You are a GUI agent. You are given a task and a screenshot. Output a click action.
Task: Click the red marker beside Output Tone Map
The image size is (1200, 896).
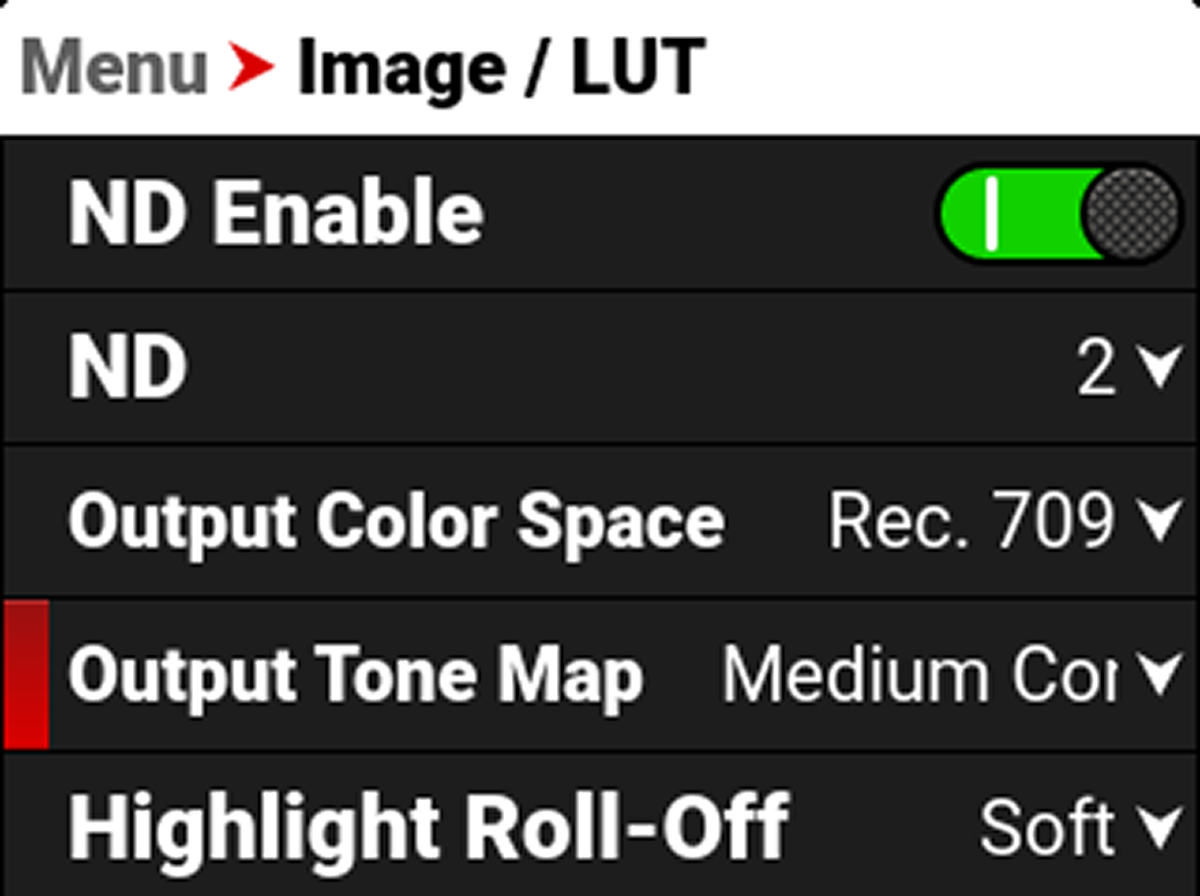coord(23,673)
